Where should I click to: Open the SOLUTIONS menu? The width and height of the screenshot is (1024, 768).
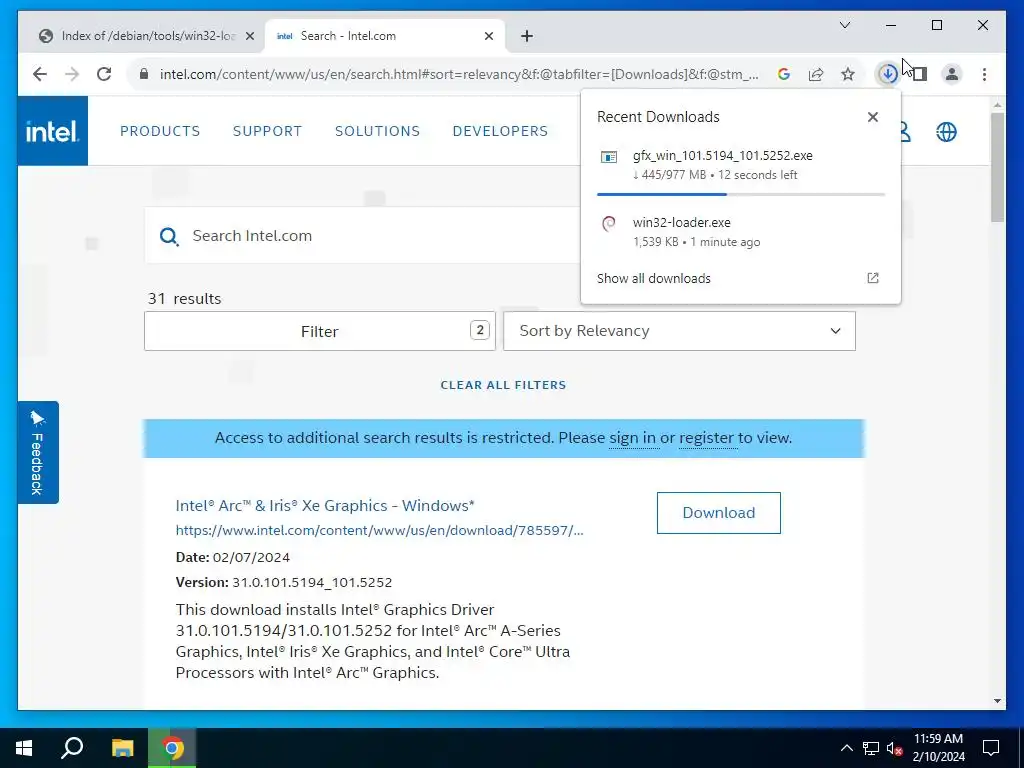[x=377, y=131]
